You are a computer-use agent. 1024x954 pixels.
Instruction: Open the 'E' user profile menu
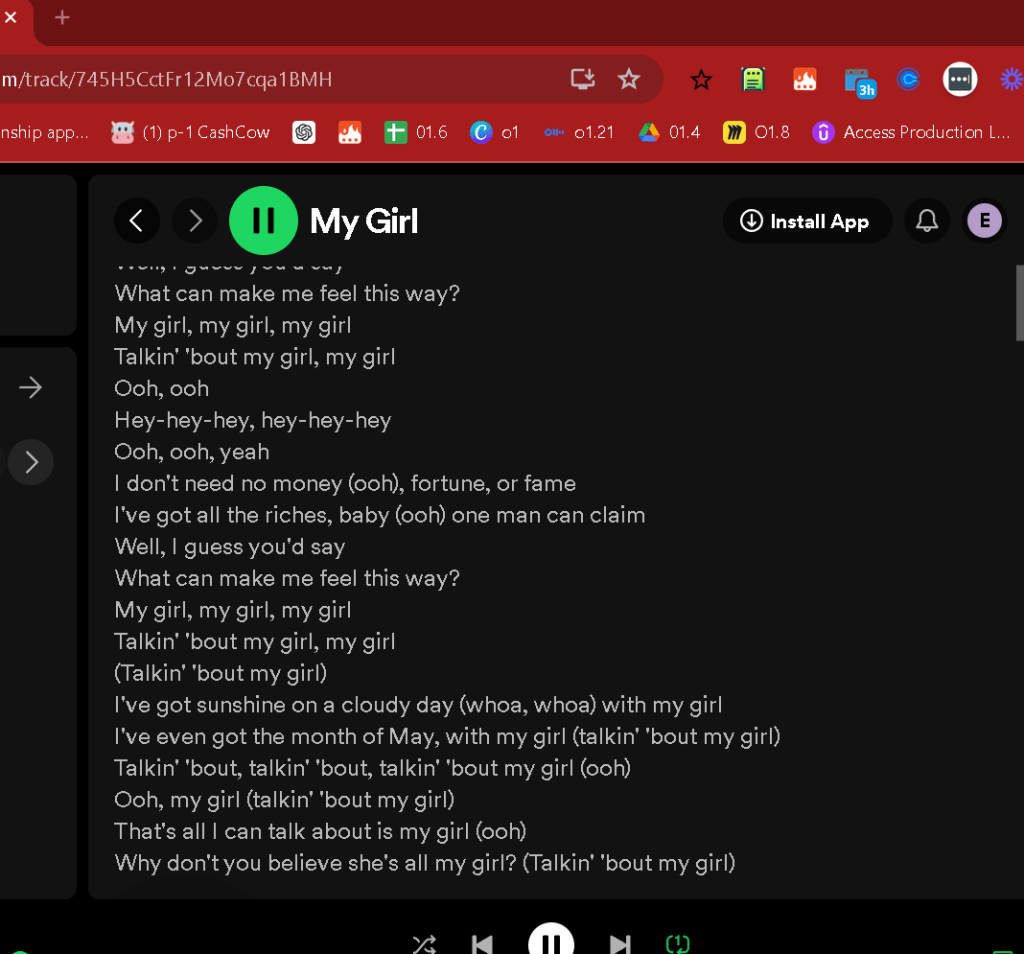[x=984, y=221]
